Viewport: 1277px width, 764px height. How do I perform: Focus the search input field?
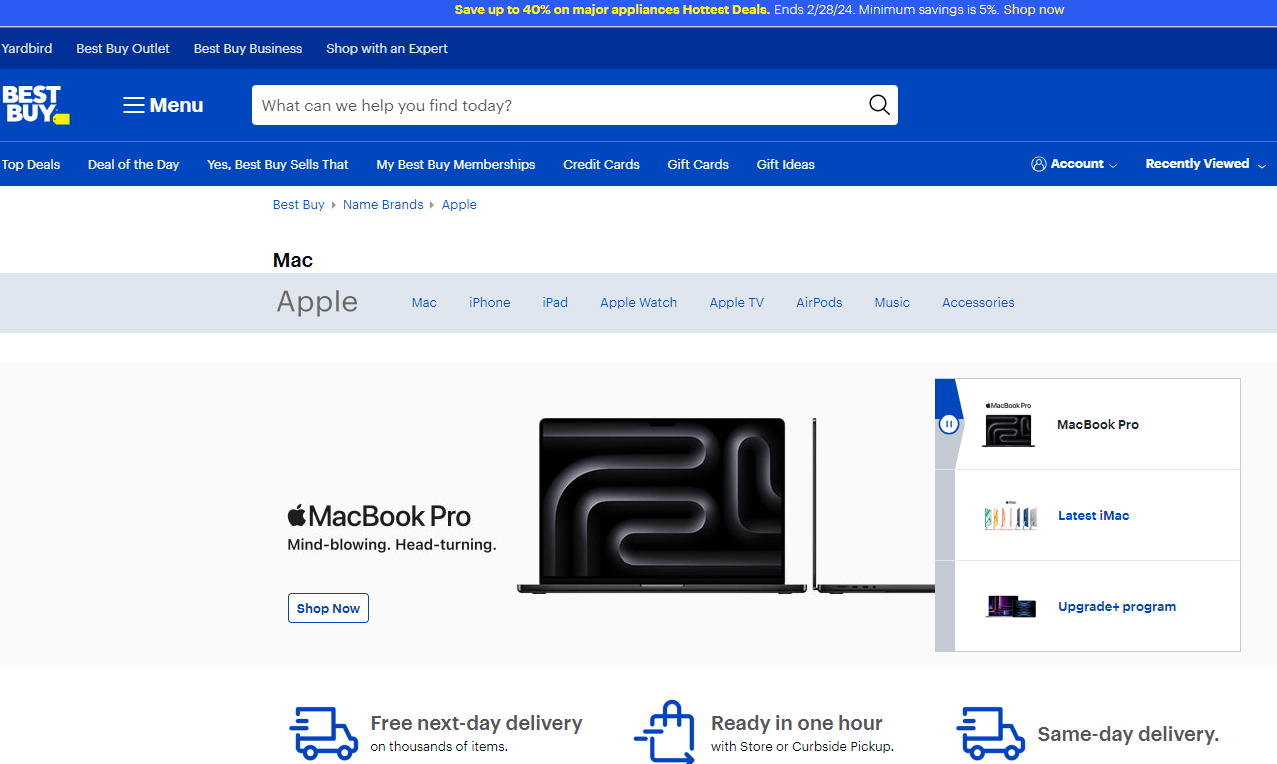coord(555,105)
